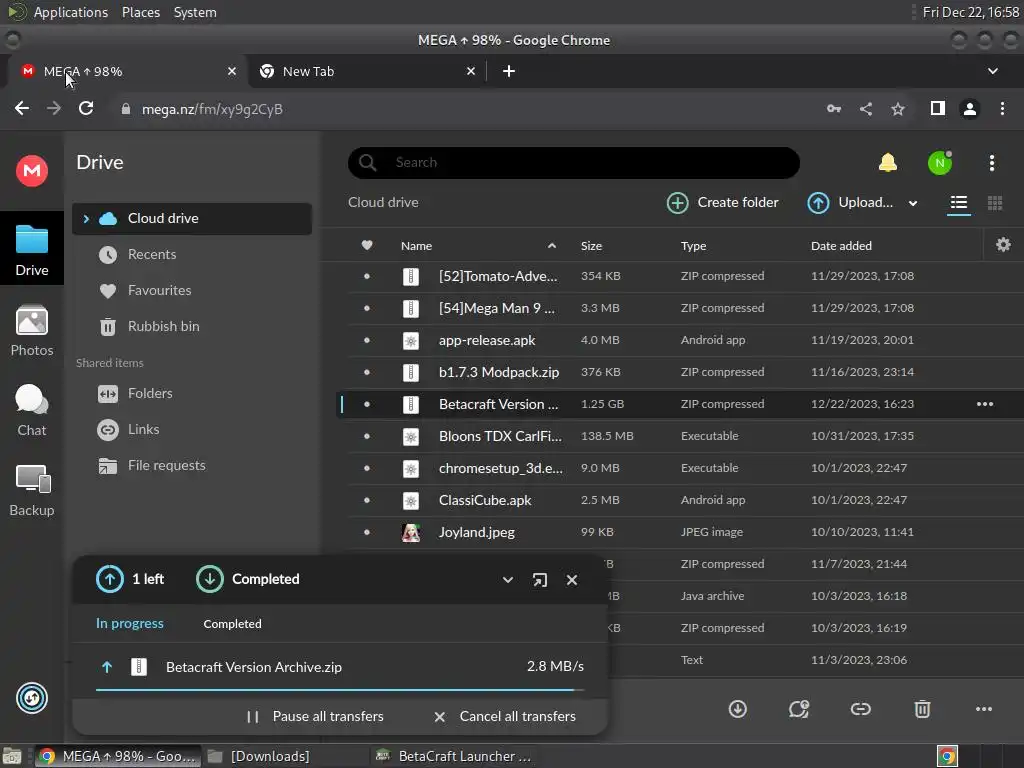Sort by Name column arrow
The height and width of the screenshot is (768, 1024).
tap(552, 246)
